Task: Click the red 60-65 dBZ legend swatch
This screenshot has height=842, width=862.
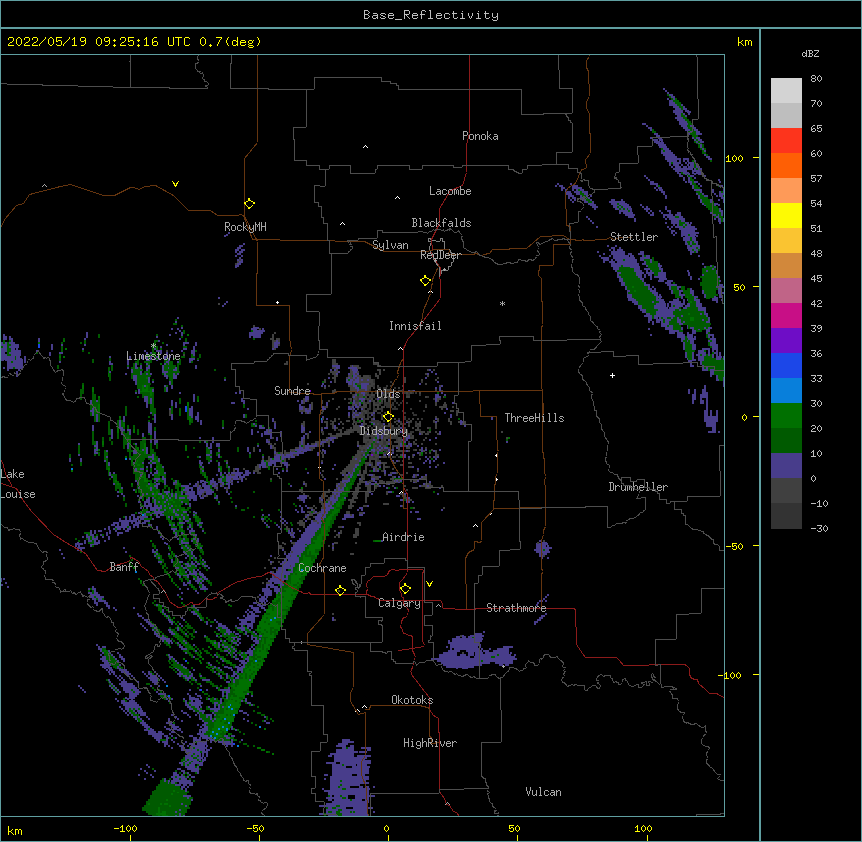Action: (786, 141)
